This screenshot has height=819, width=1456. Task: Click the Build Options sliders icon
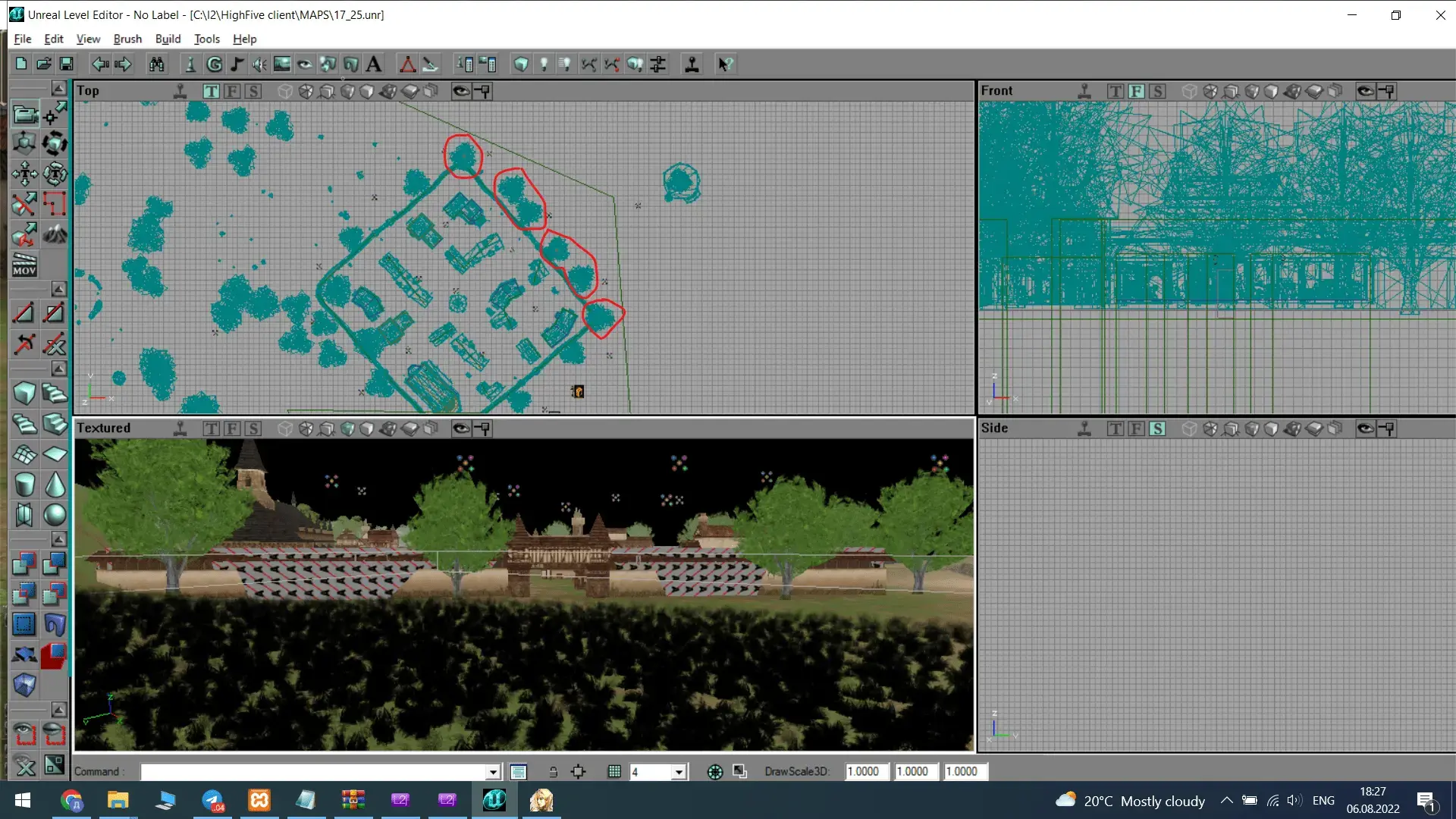[x=658, y=64]
